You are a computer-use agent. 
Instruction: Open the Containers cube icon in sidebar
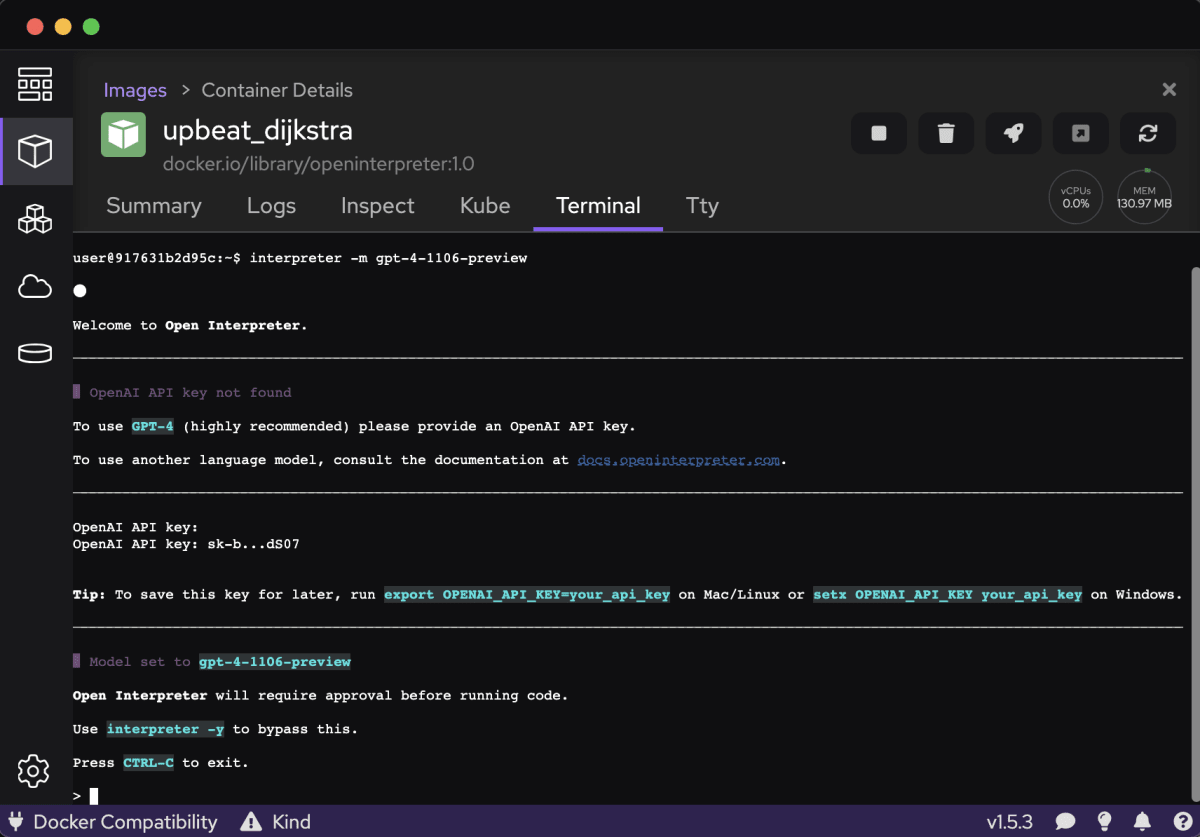[35, 151]
